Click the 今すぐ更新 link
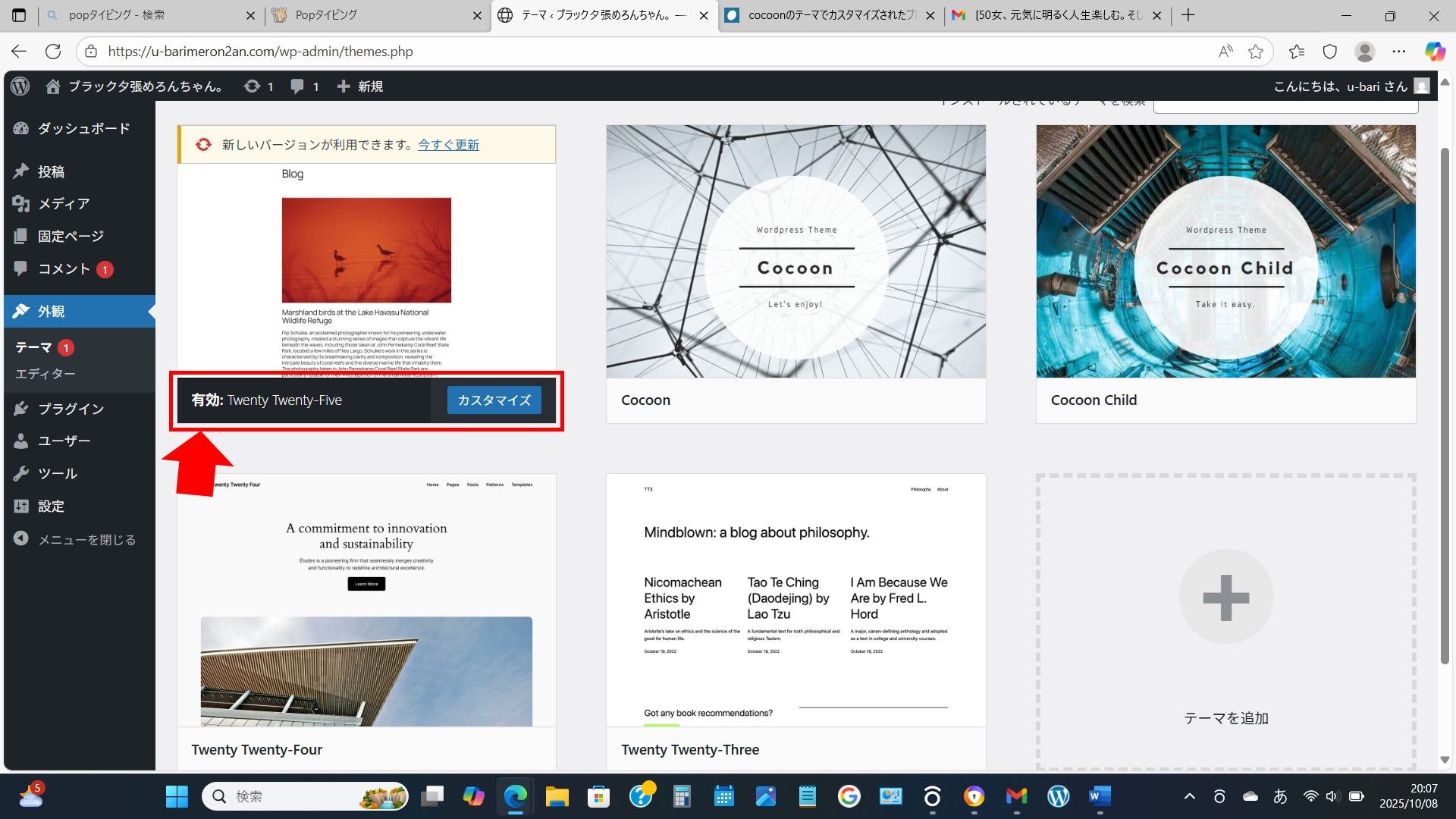 tap(448, 145)
